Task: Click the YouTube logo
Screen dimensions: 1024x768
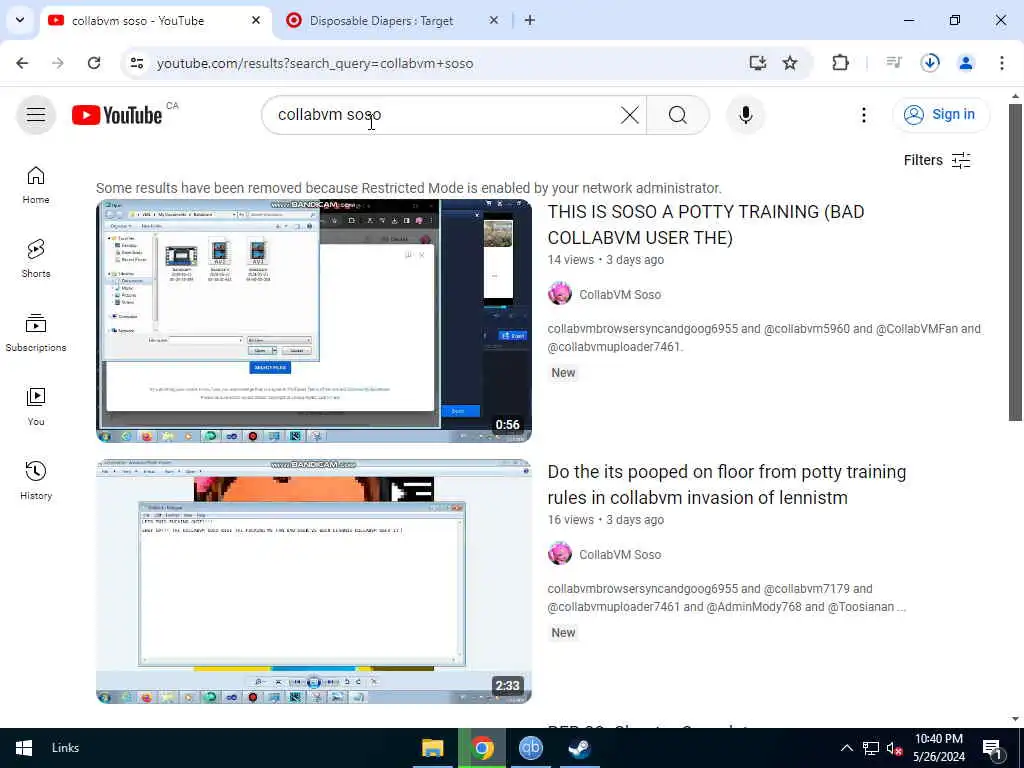Action: point(117,115)
